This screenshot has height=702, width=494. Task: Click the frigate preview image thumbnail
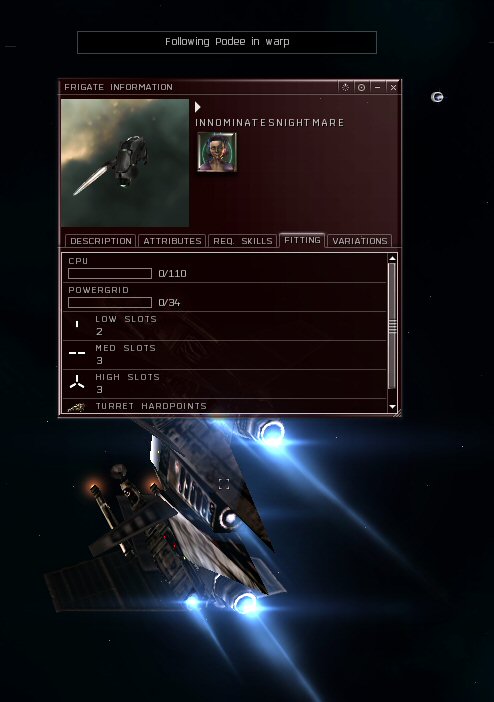point(125,163)
